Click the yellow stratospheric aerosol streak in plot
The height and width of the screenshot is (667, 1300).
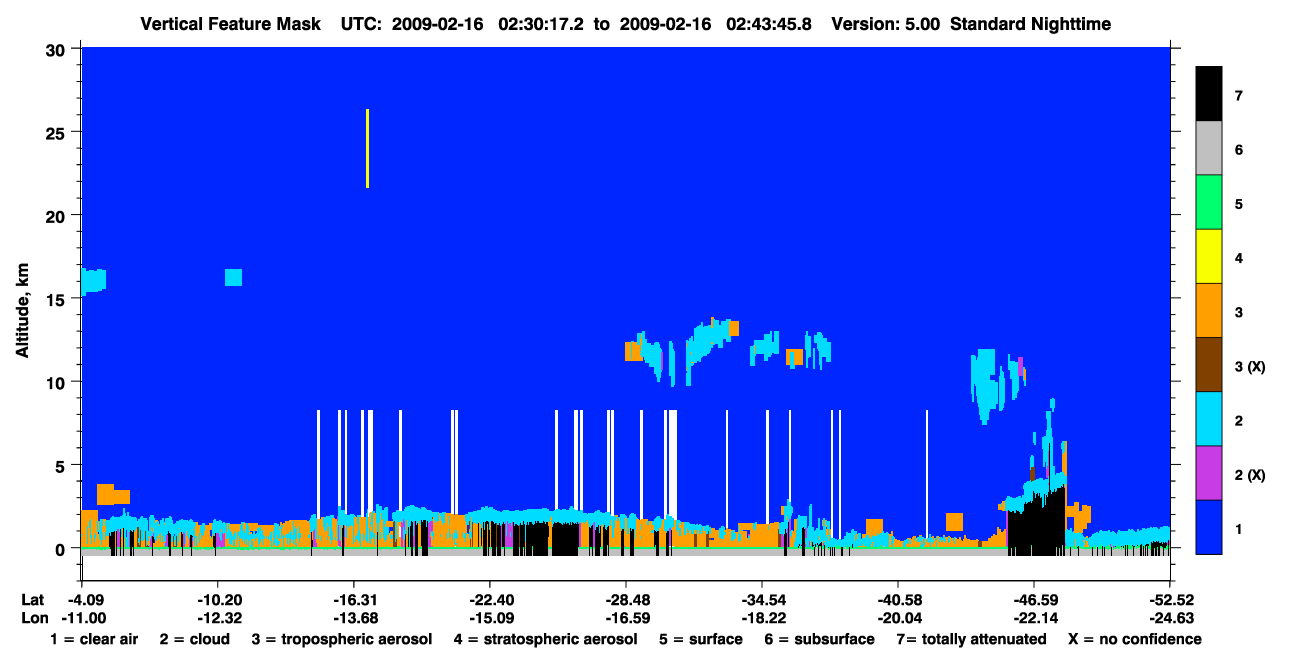click(x=368, y=148)
